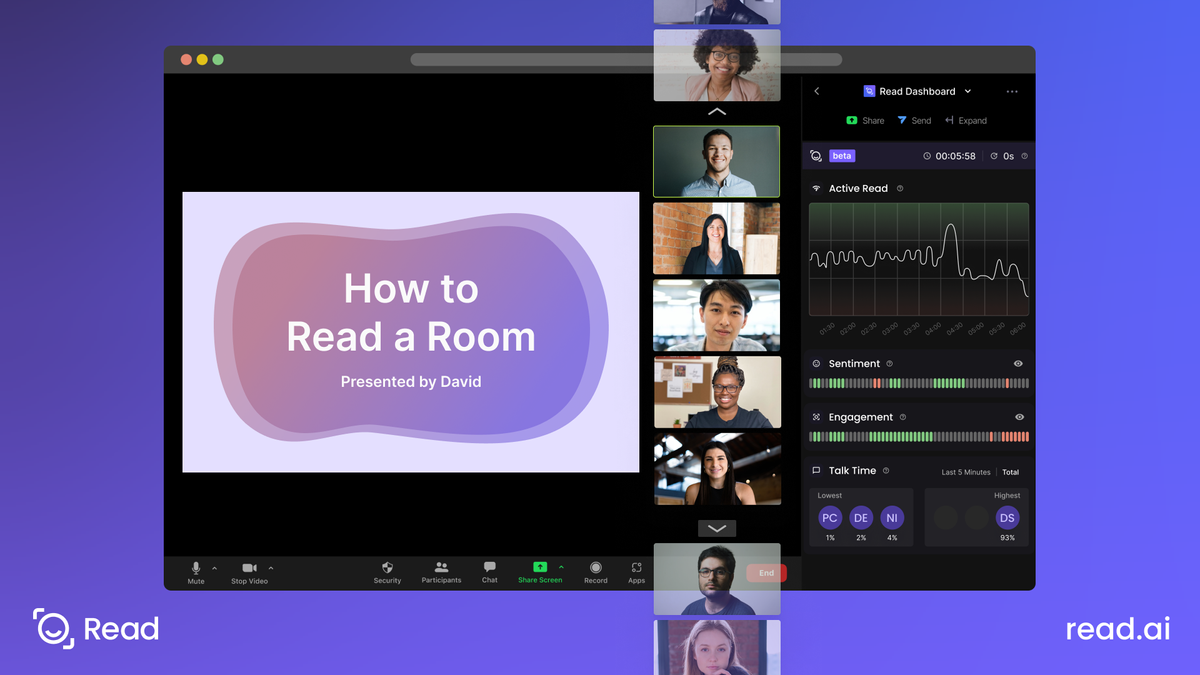Hide the Sentiment chart with its eye toggle
This screenshot has height=675, width=1200.
click(x=1019, y=363)
